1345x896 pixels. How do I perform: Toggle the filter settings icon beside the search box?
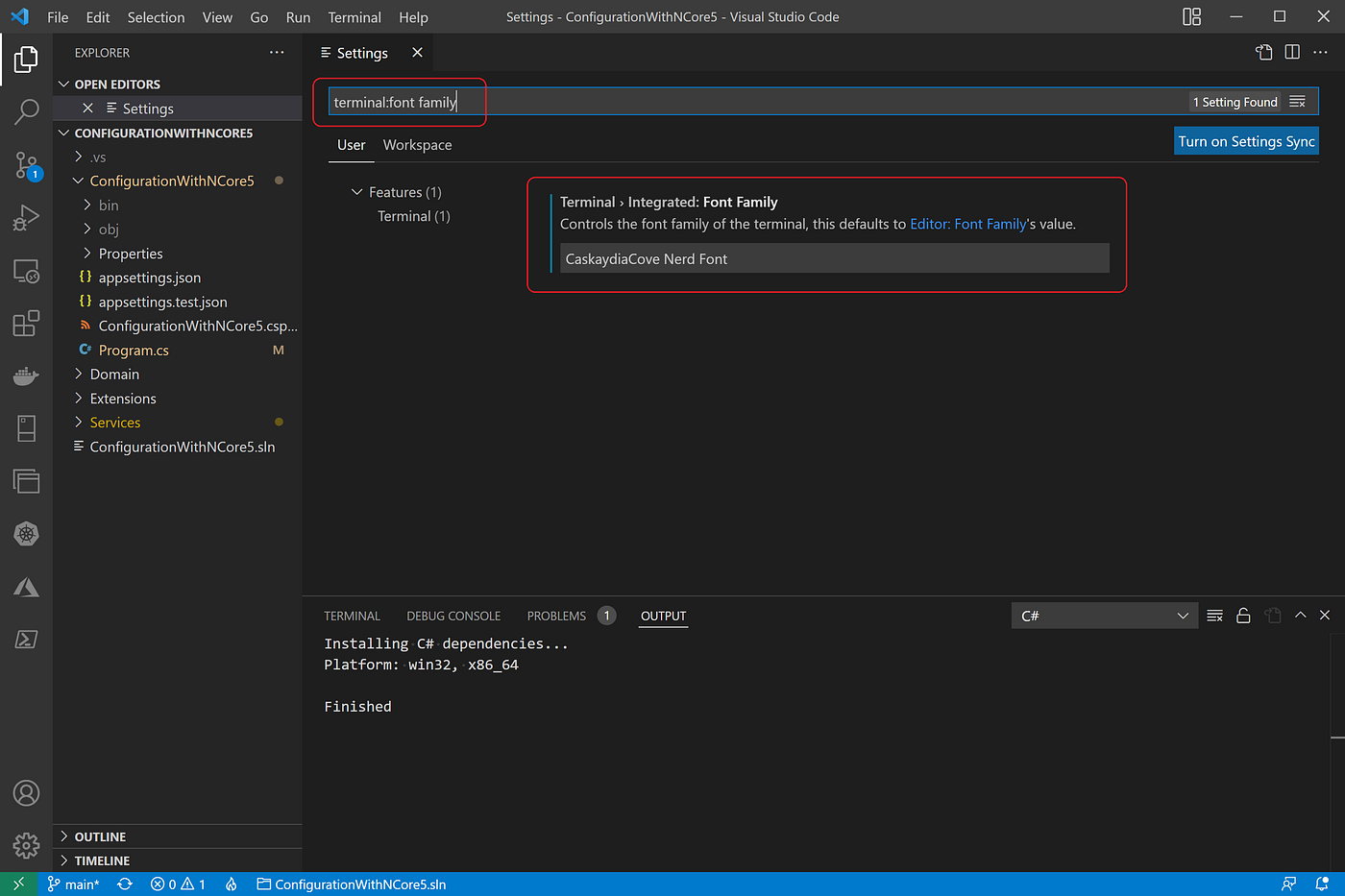click(1299, 101)
